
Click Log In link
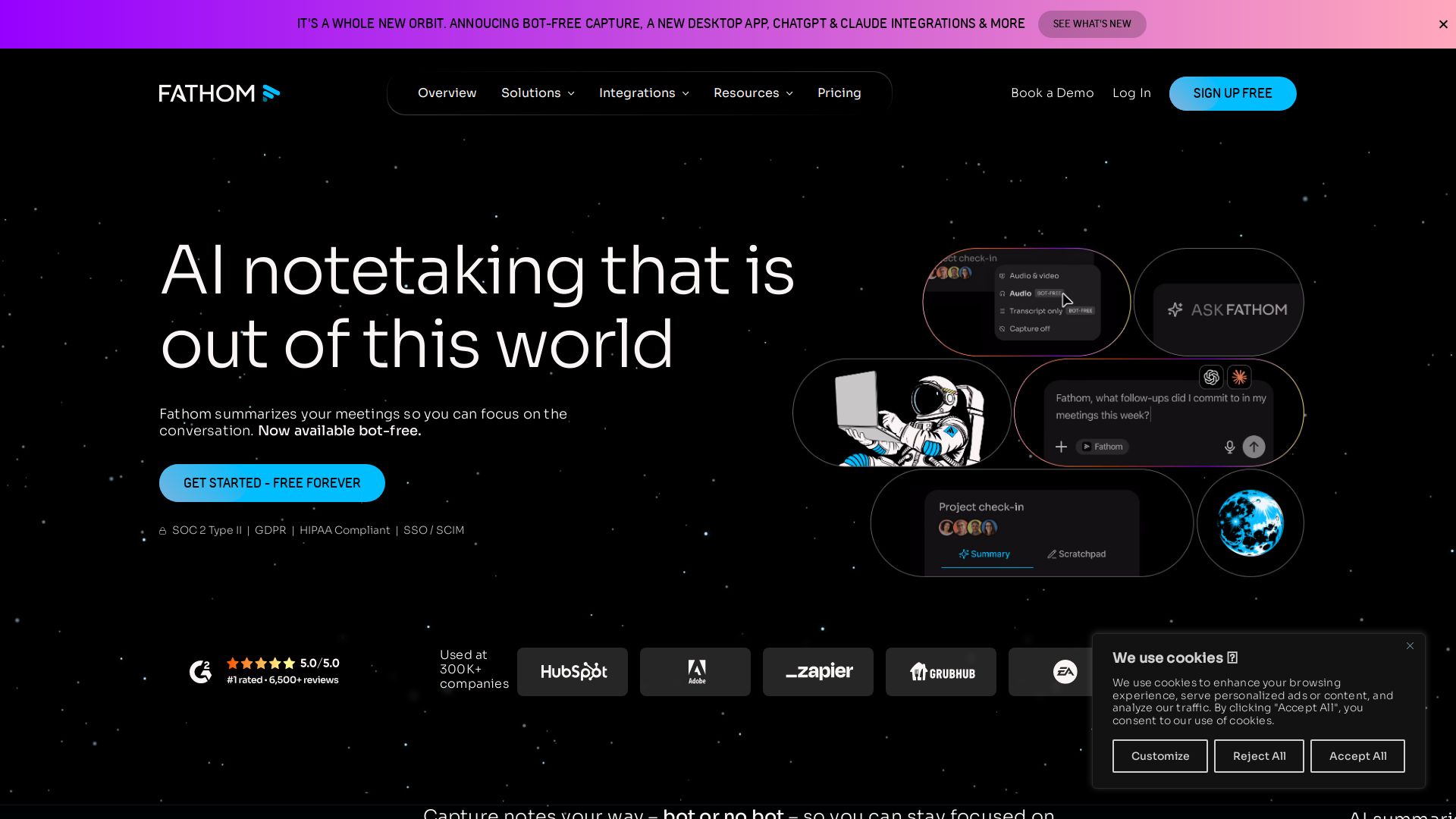[1131, 93]
